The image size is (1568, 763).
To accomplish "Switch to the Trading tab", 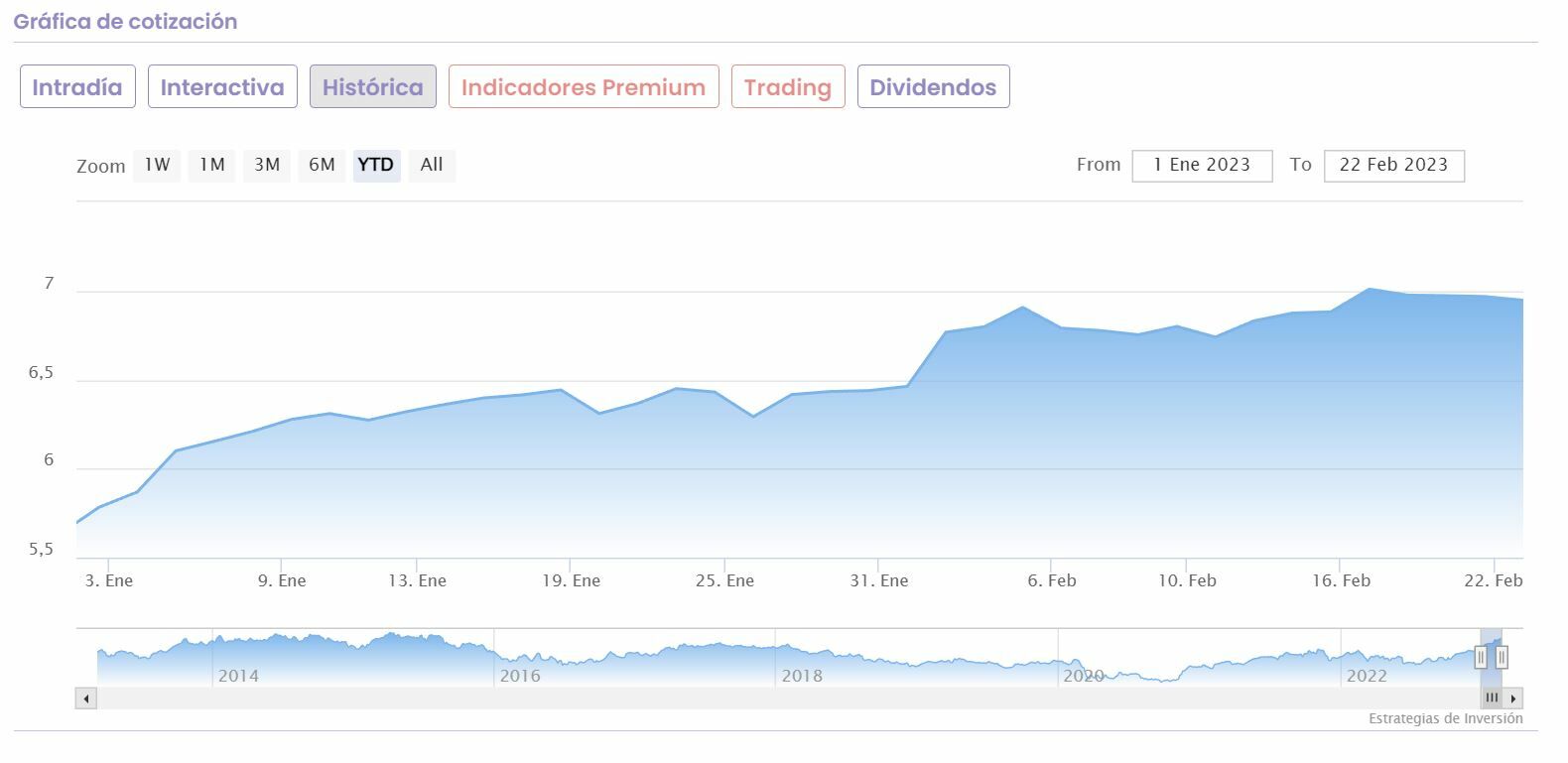I will pos(788,87).
